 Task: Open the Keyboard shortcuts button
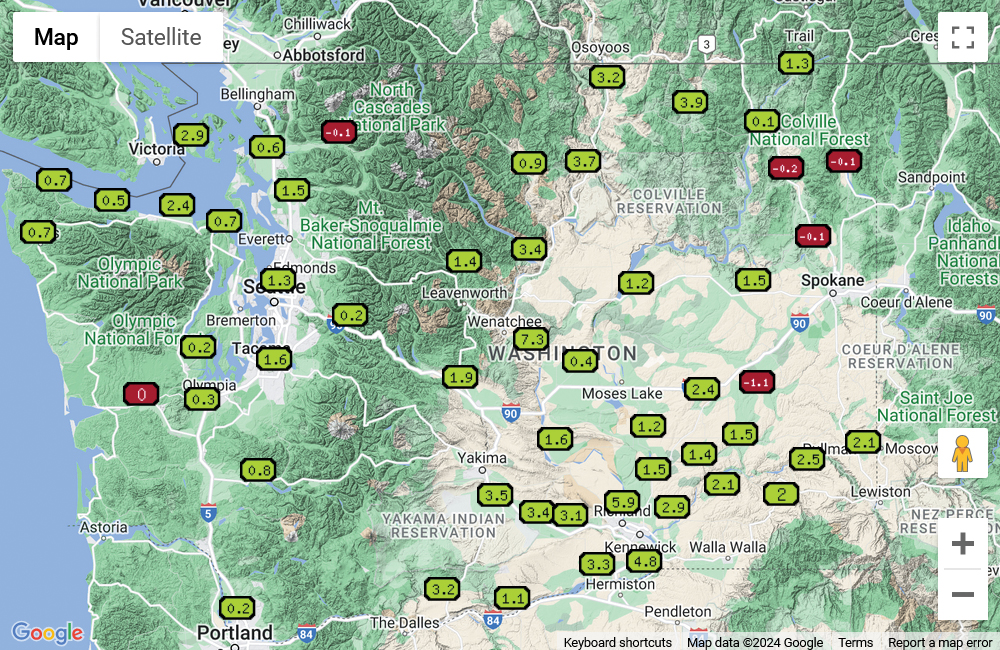coord(617,642)
